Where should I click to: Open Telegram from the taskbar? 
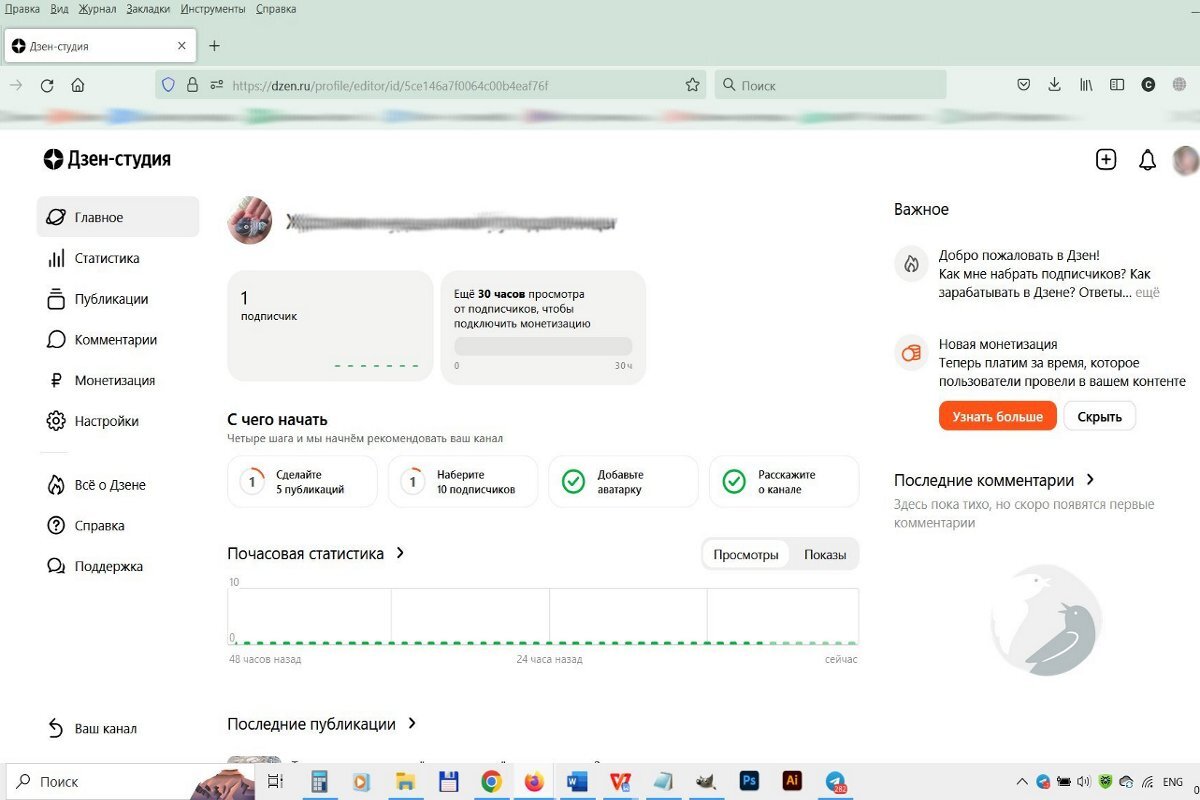[836, 782]
